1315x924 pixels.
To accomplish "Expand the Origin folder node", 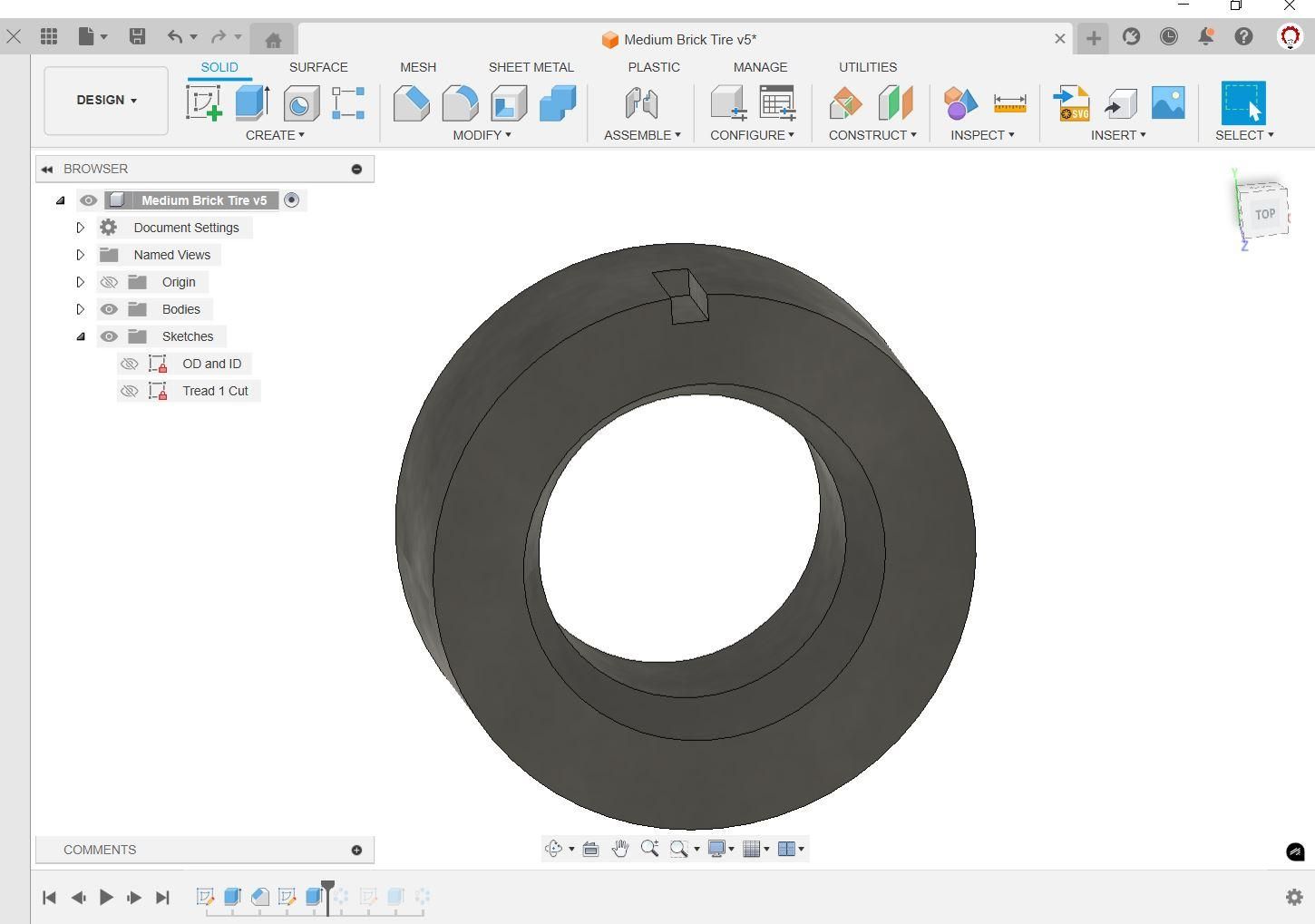I will (x=80, y=282).
